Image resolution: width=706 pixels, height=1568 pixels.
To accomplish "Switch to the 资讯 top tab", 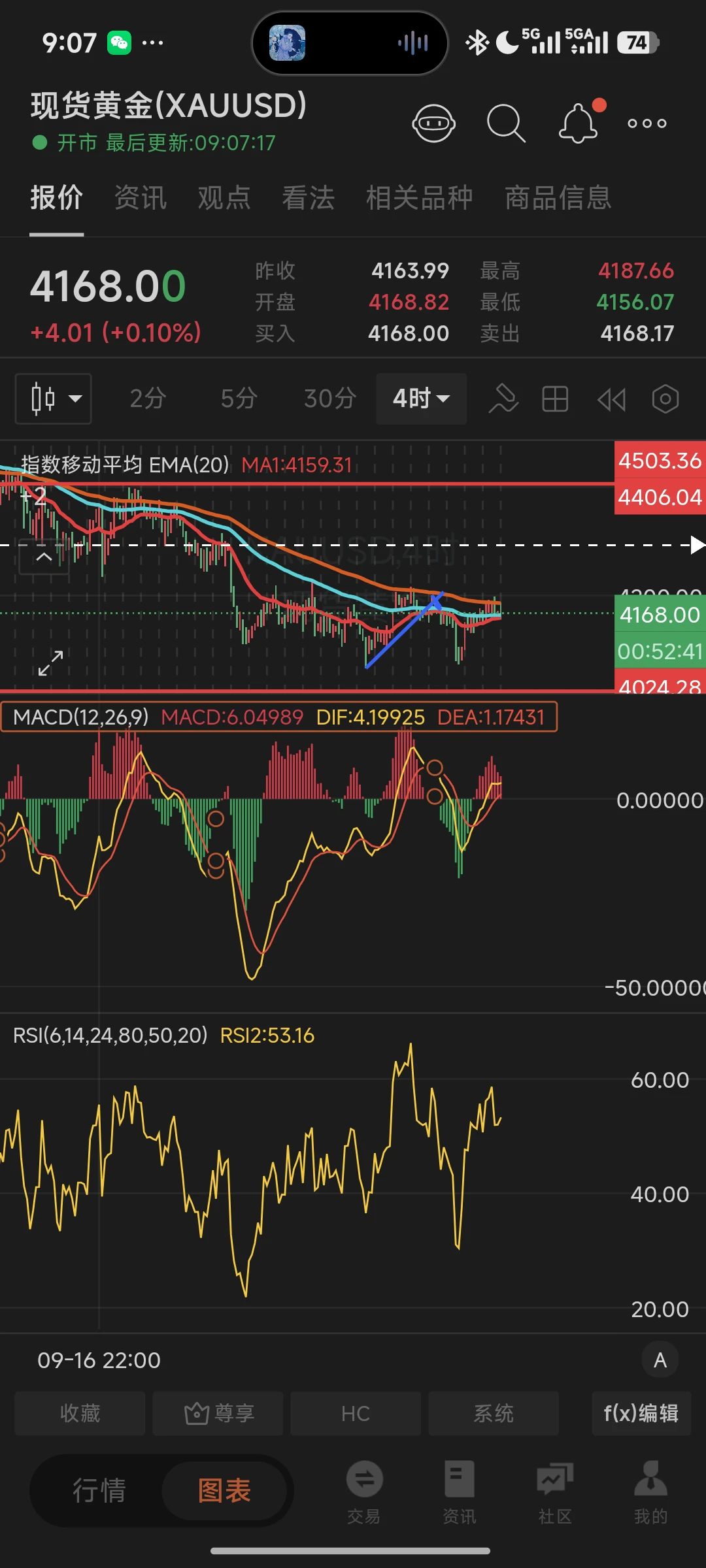I will 141,197.
